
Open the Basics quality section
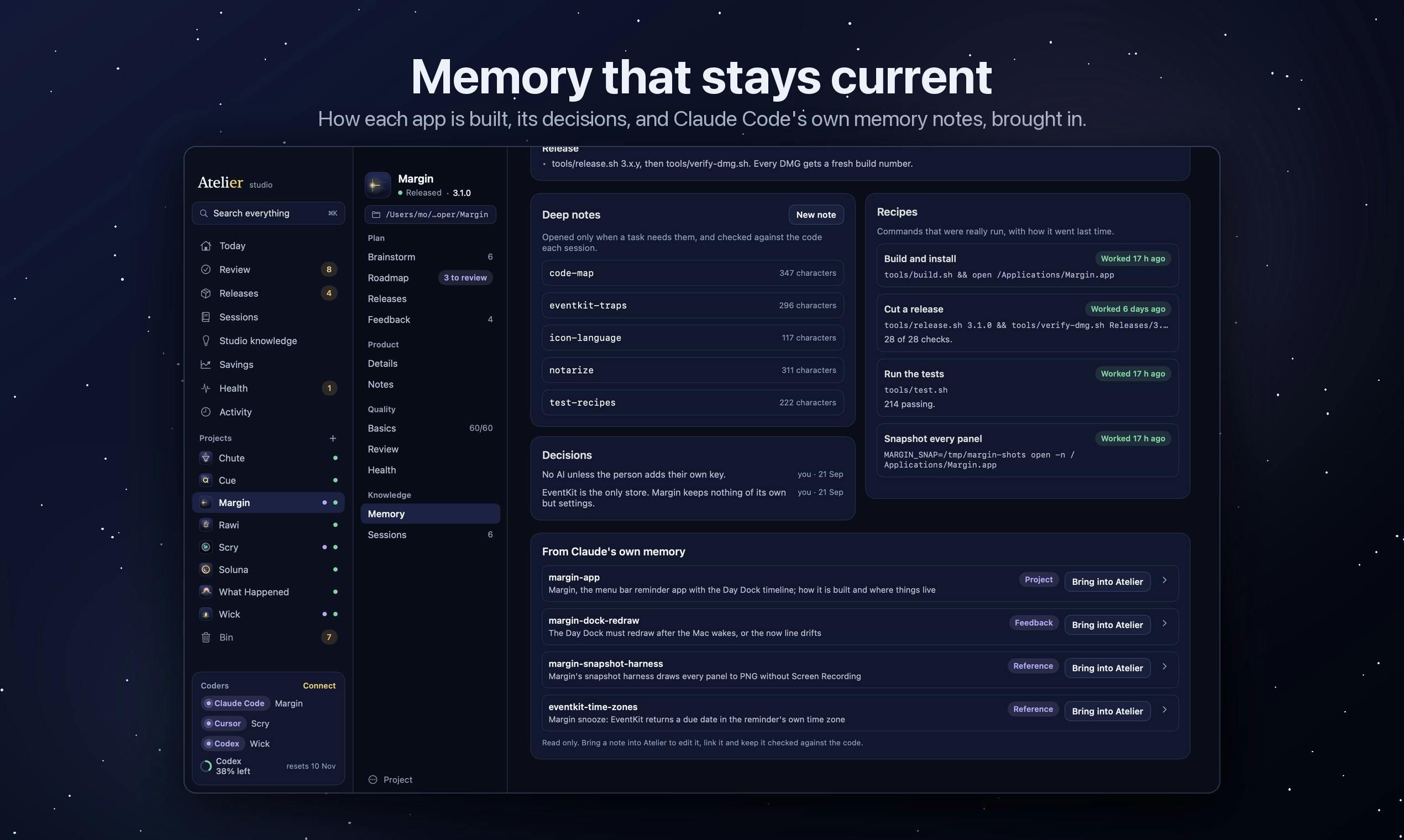430,428
